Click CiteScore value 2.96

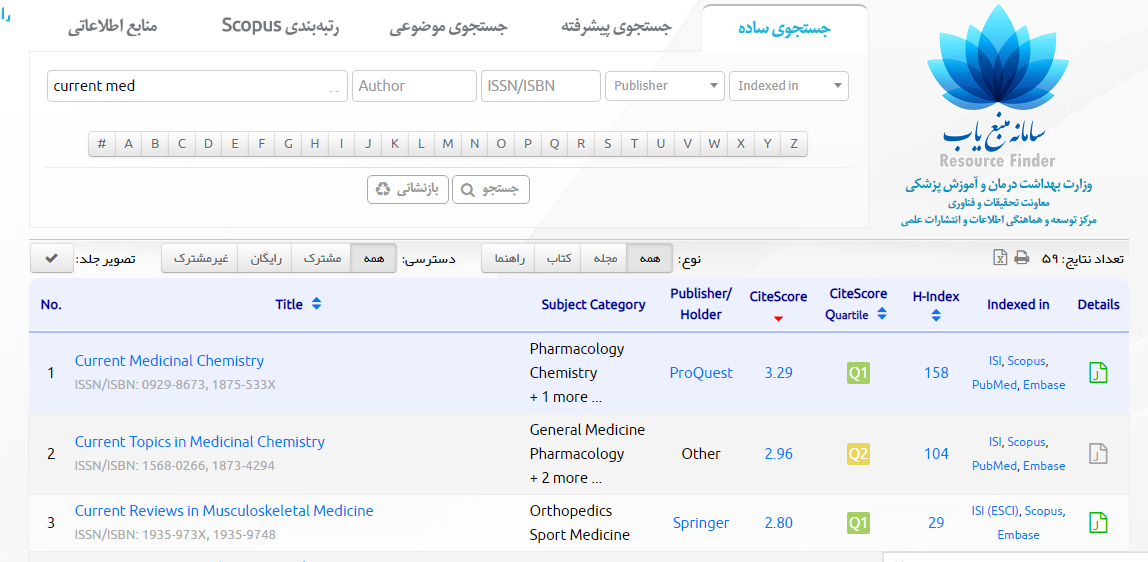coord(778,454)
